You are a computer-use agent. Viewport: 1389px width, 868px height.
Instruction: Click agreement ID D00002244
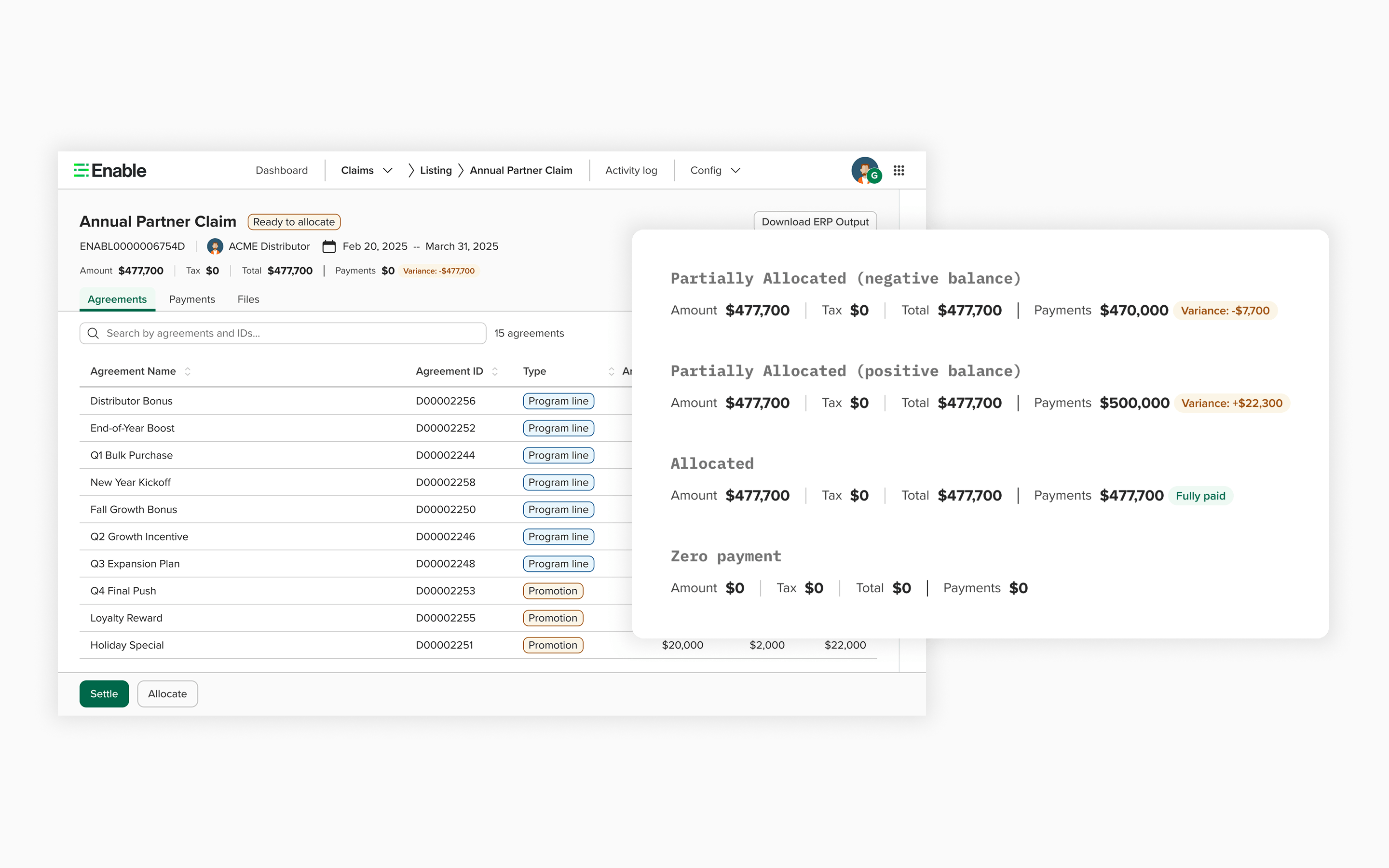pos(446,455)
